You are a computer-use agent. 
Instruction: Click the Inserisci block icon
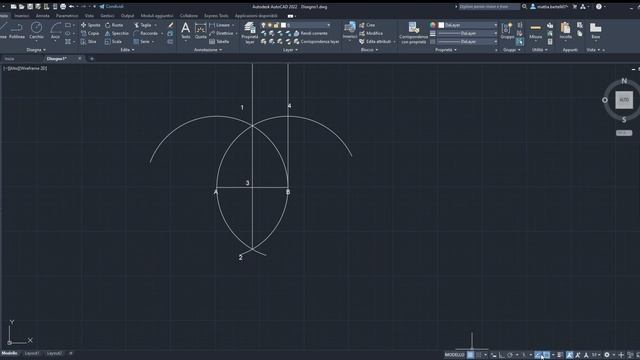[x=350, y=31]
